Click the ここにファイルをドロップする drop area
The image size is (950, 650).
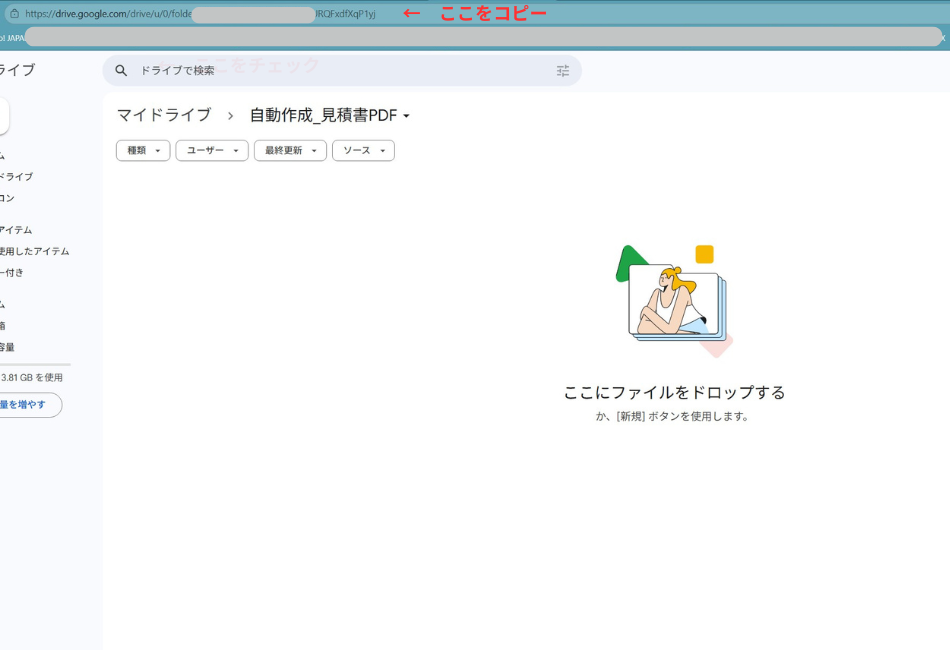675,393
